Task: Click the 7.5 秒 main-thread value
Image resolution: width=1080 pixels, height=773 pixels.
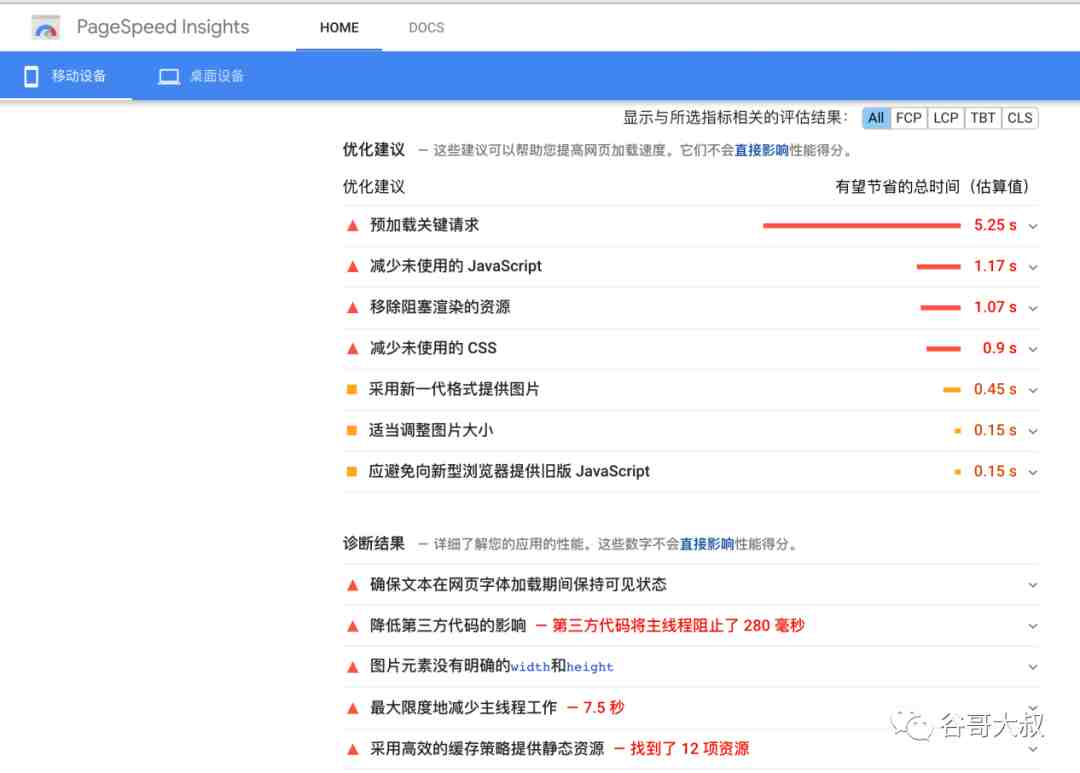Action: (603, 708)
